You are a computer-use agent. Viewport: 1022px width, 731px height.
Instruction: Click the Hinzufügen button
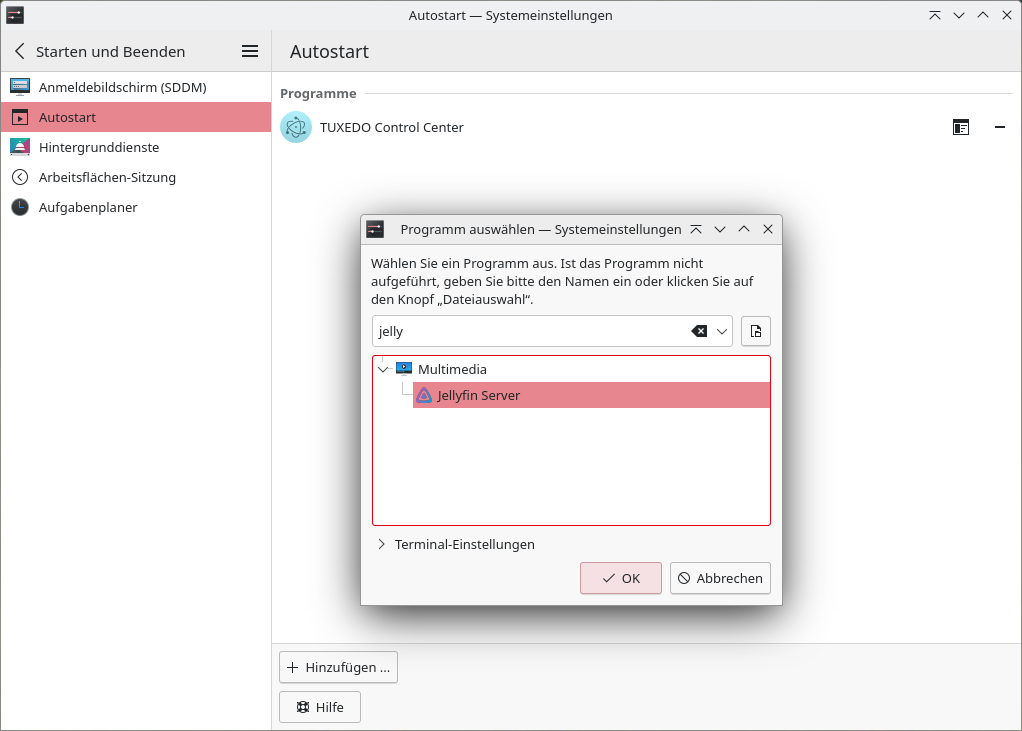pos(338,667)
